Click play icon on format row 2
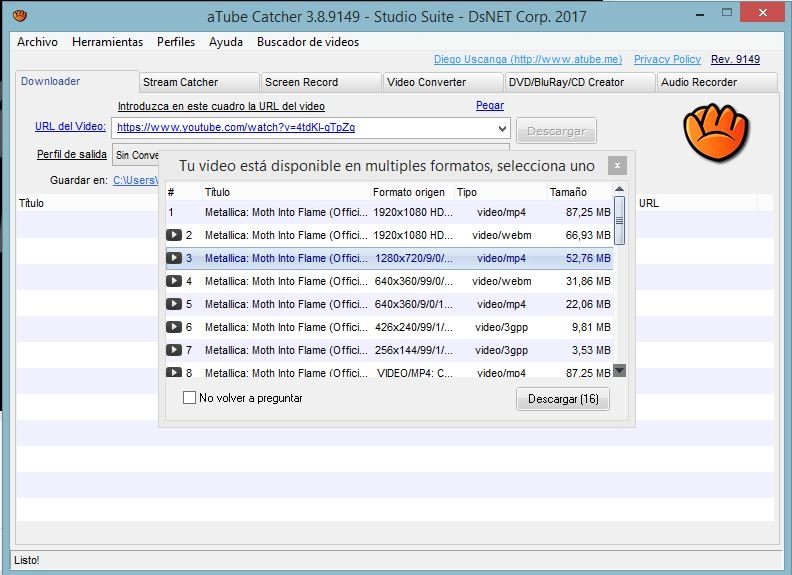The width and height of the screenshot is (792, 575). pos(174,235)
